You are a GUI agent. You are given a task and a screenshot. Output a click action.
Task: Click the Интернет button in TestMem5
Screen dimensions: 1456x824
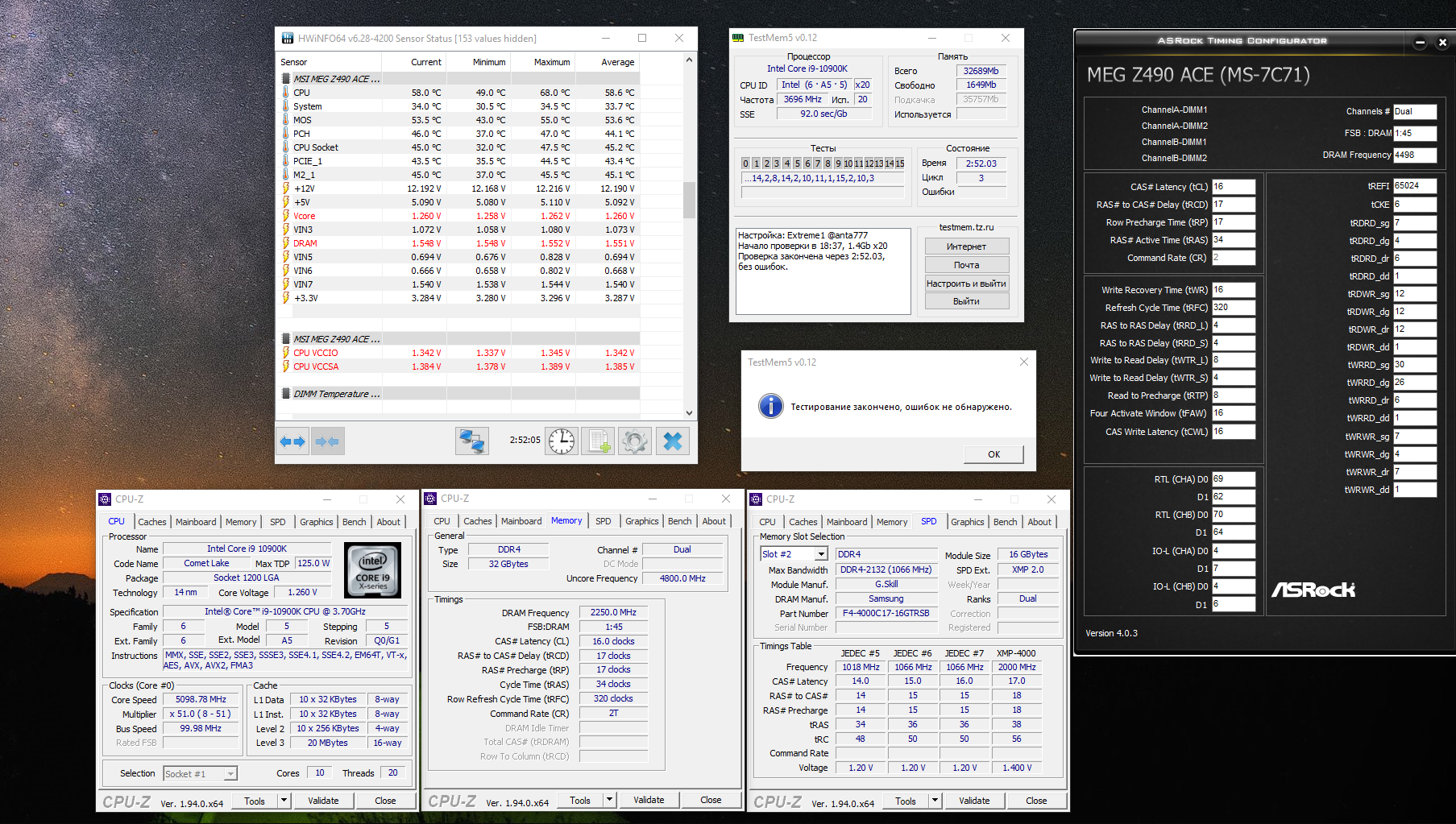pyautogui.click(x=966, y=246)
